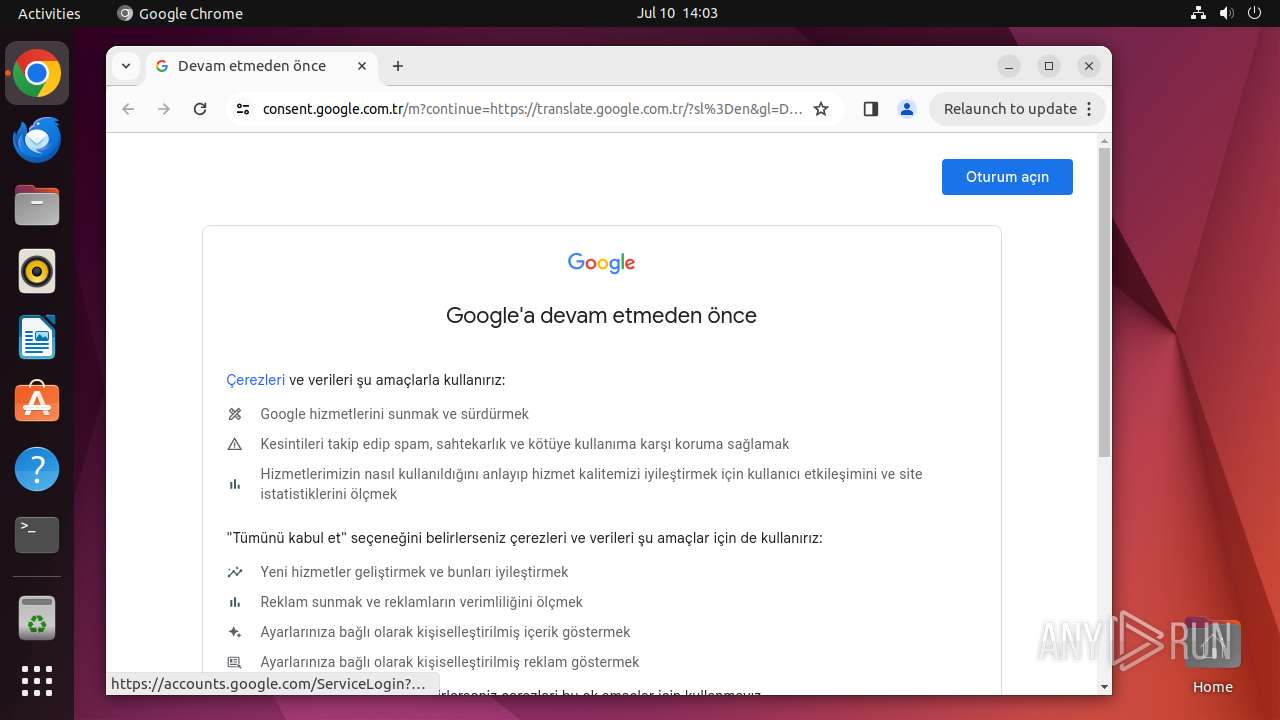Open the Chrome side panel
Viewport: 1280px width, 720px height.
(870, 109)
